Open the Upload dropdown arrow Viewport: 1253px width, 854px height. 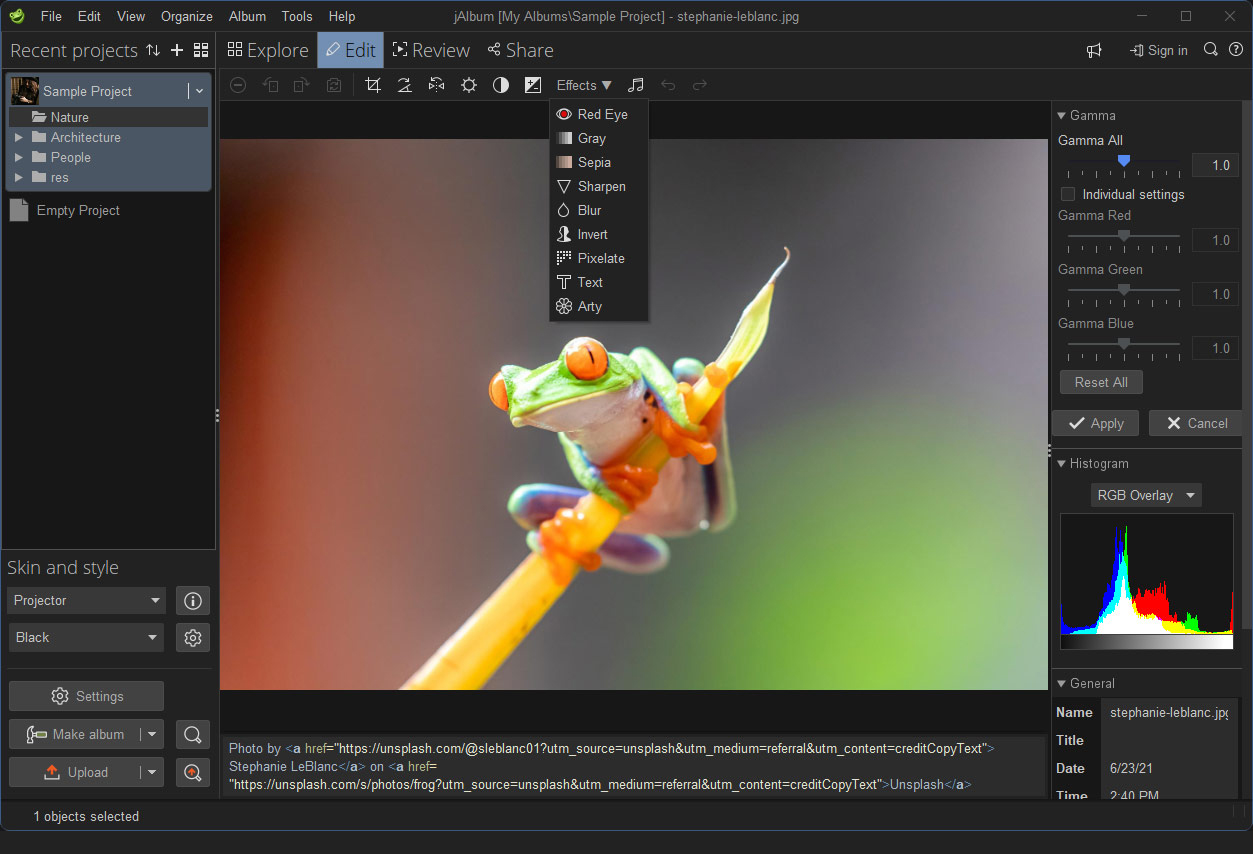pyautogui.click(x=151, y=772)
